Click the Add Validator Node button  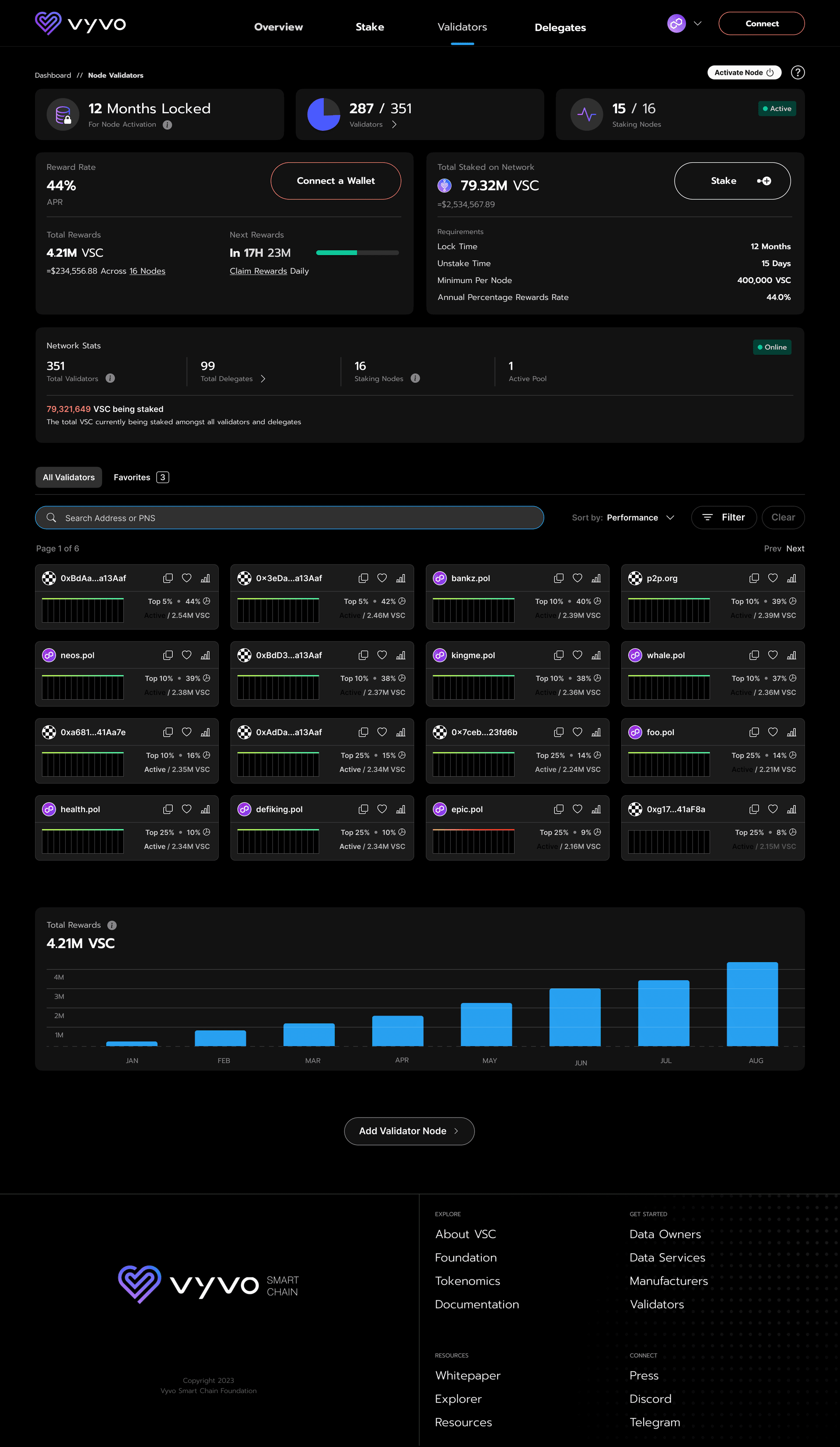pos(409,1131)
